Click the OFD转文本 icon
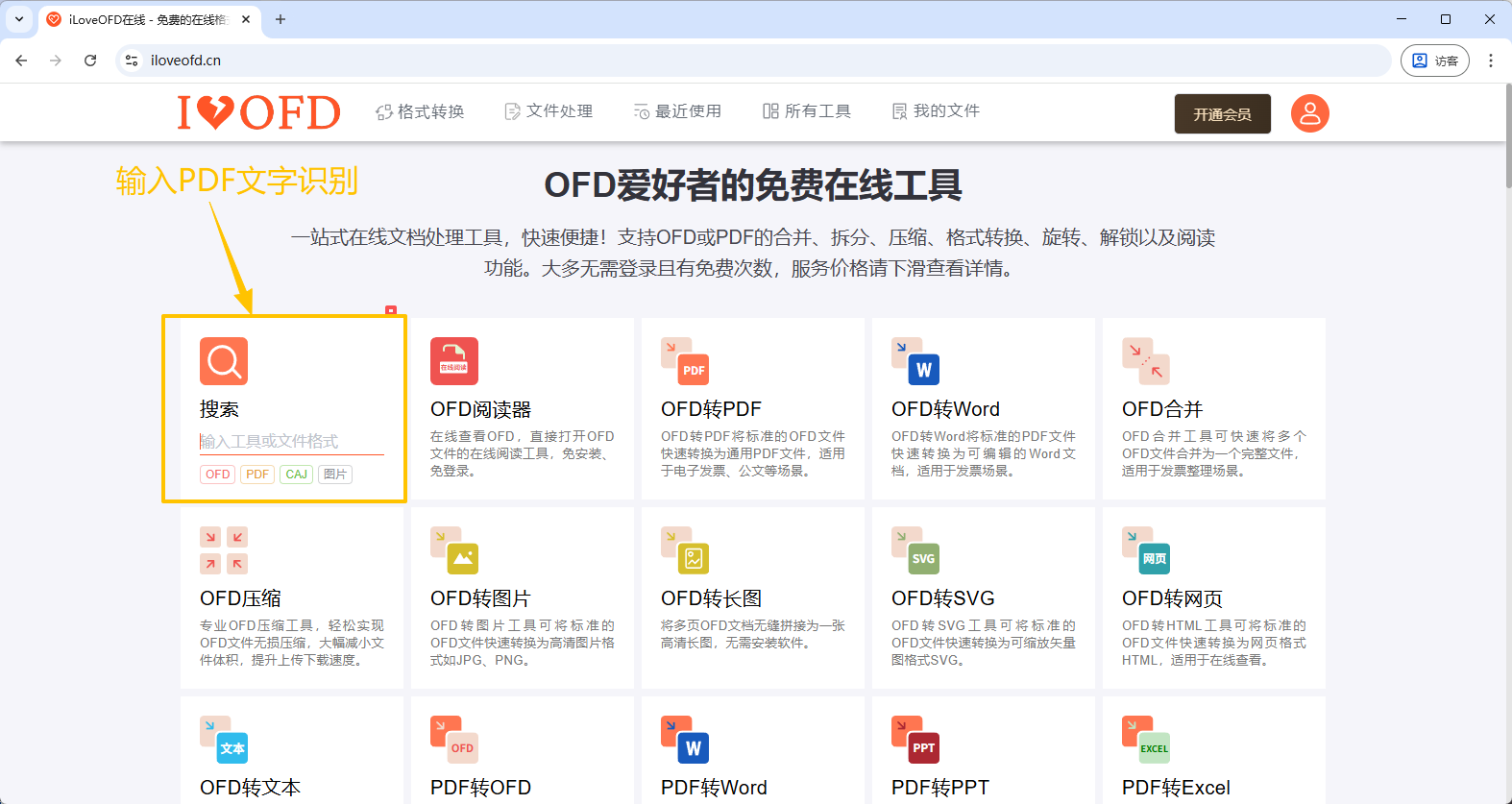The image size is (1512, 804). [224, 740]
